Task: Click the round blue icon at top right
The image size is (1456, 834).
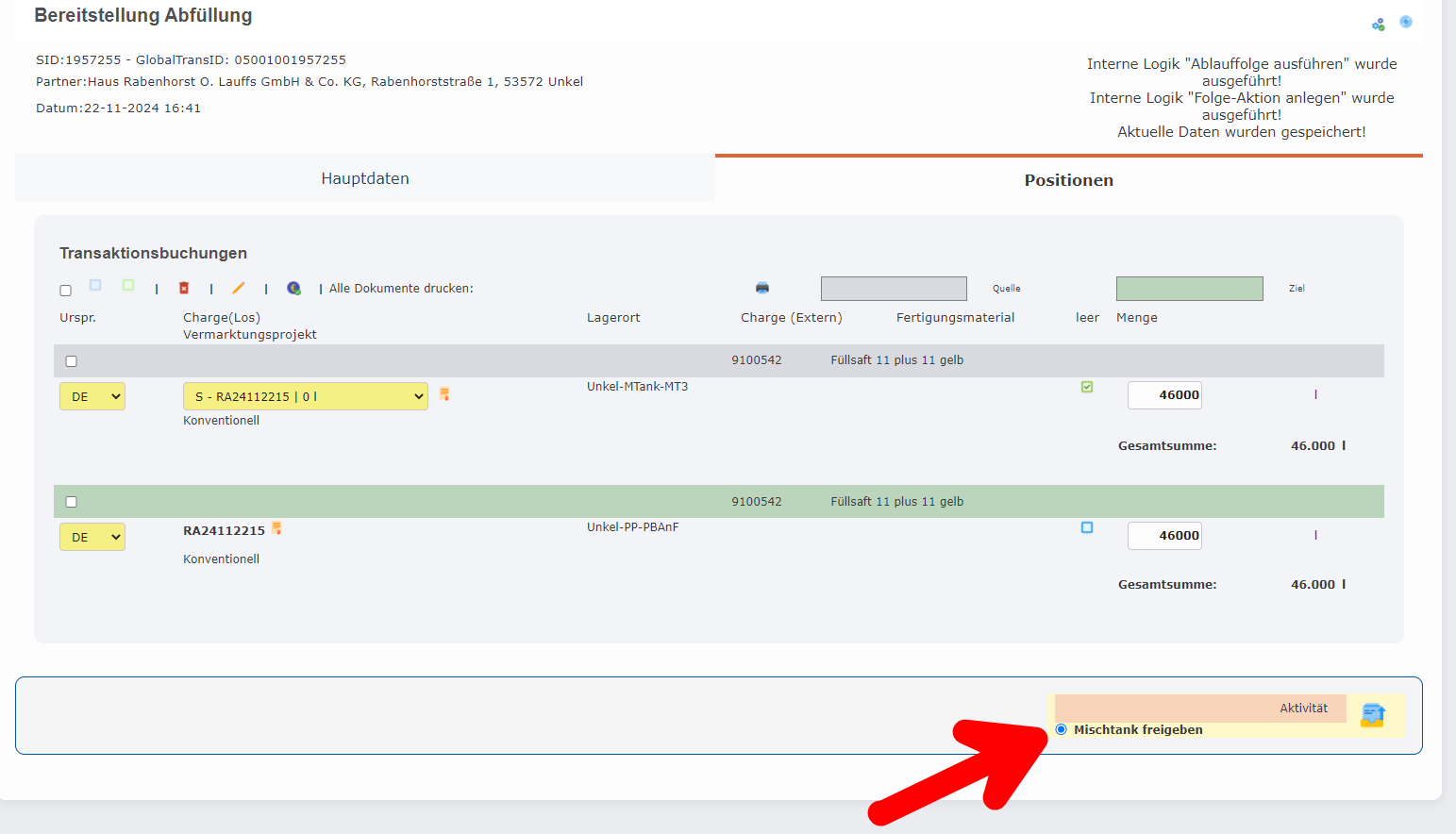Action: [x=1406, y=22]
